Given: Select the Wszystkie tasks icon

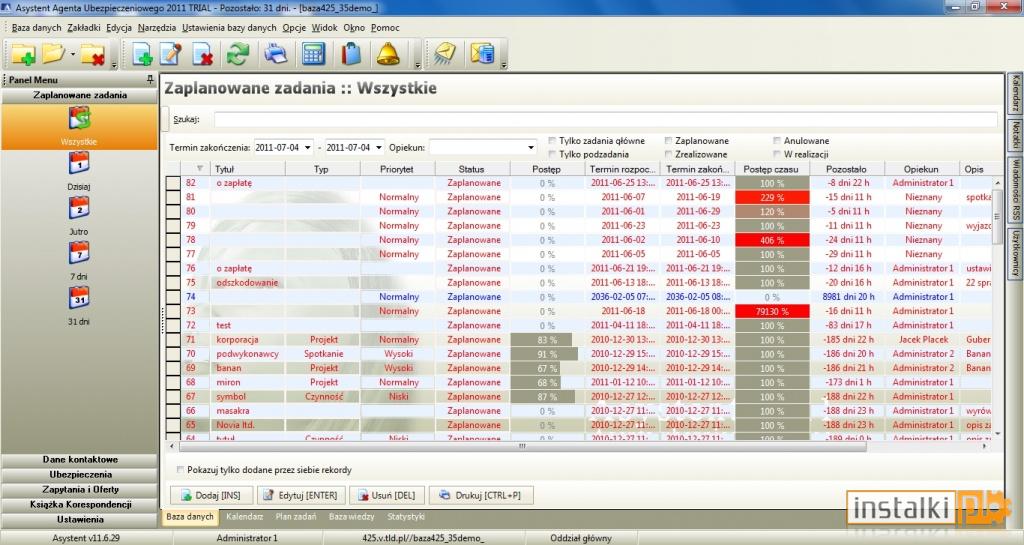Looking at the screenshot, I should (x=79, y=119).
